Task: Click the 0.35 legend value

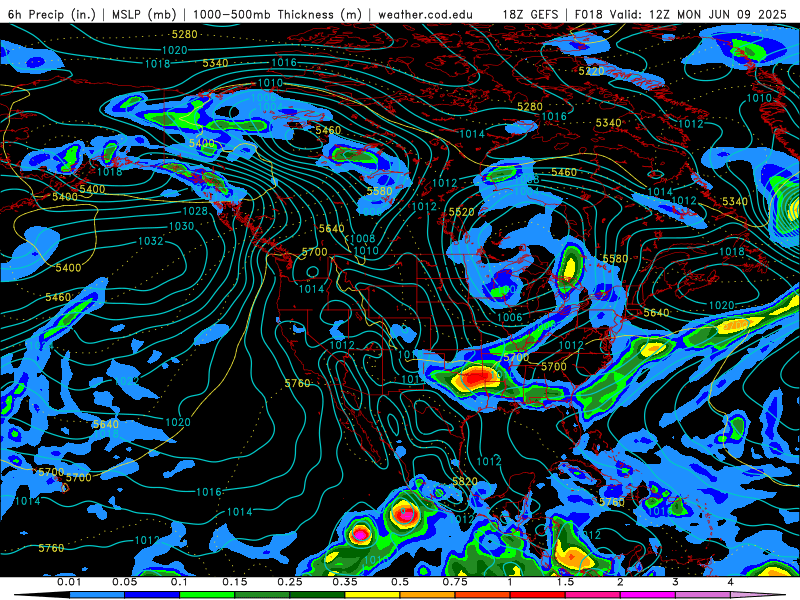Action: pyautogui.click(x=345, y=582)
